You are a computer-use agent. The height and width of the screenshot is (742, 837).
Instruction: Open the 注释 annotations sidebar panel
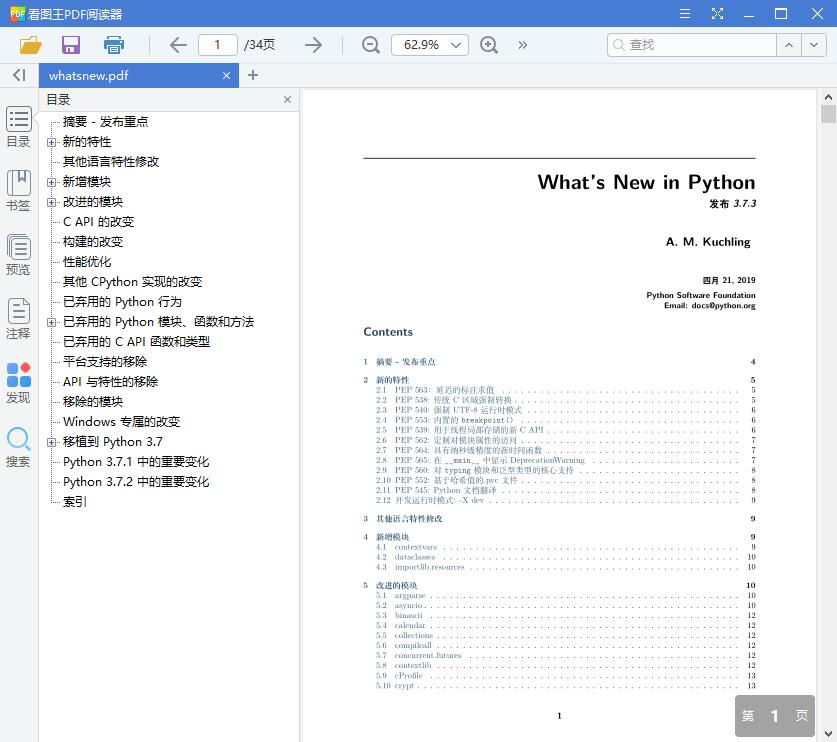click(x=19, y=319)
